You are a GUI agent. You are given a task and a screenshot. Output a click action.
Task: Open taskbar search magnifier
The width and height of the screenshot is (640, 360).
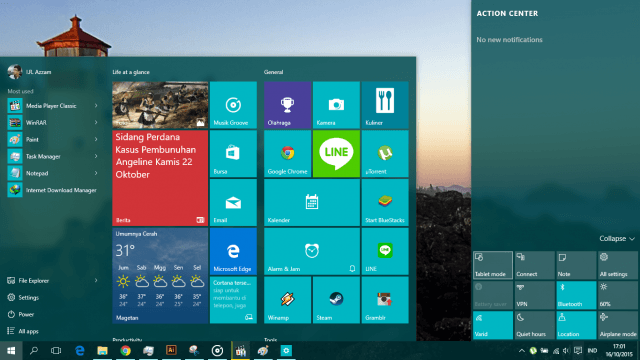point(34,351)
